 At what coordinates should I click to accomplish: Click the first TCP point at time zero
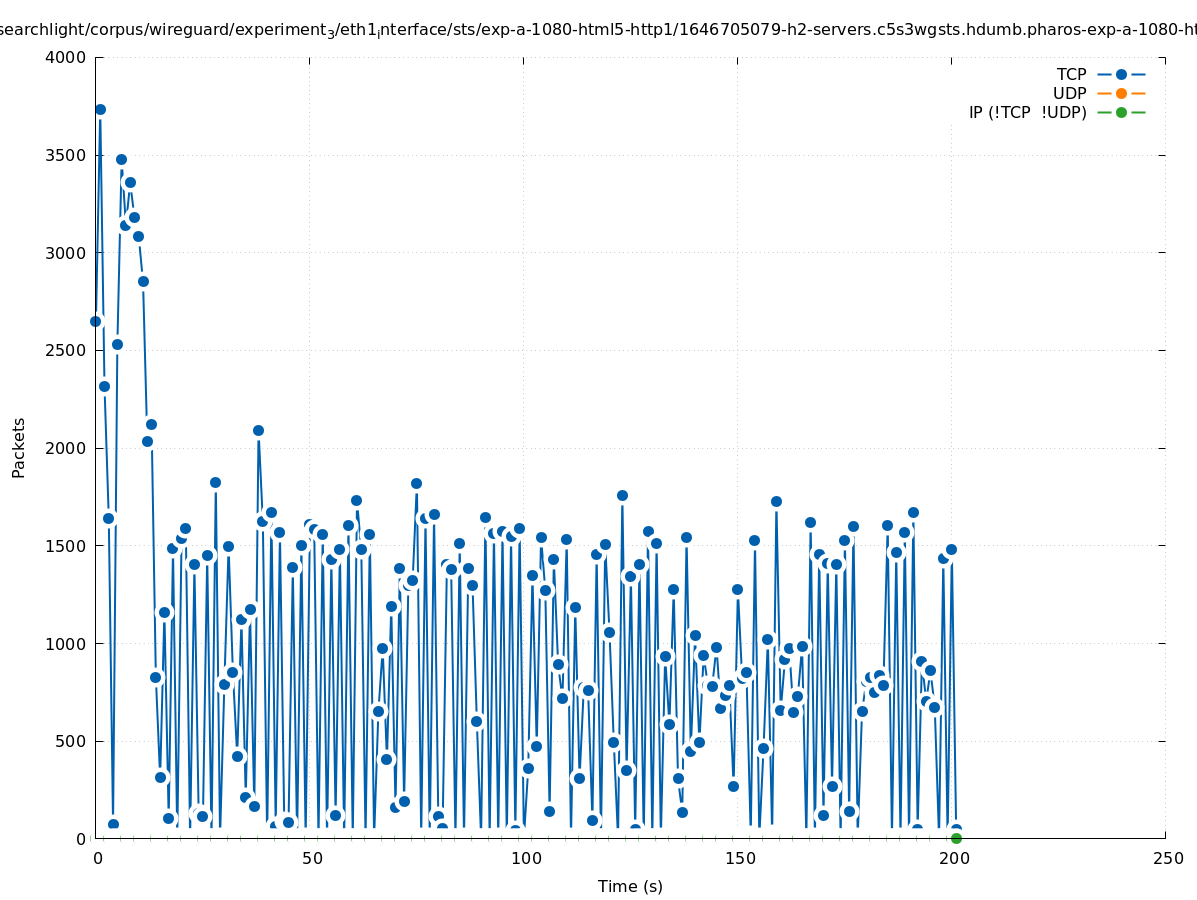coord(95,321)
